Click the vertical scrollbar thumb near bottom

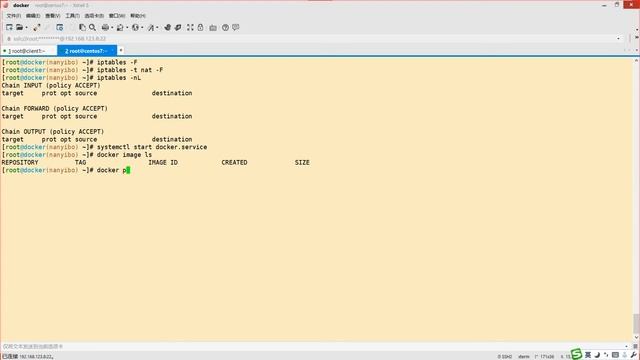tap(636, 324)
